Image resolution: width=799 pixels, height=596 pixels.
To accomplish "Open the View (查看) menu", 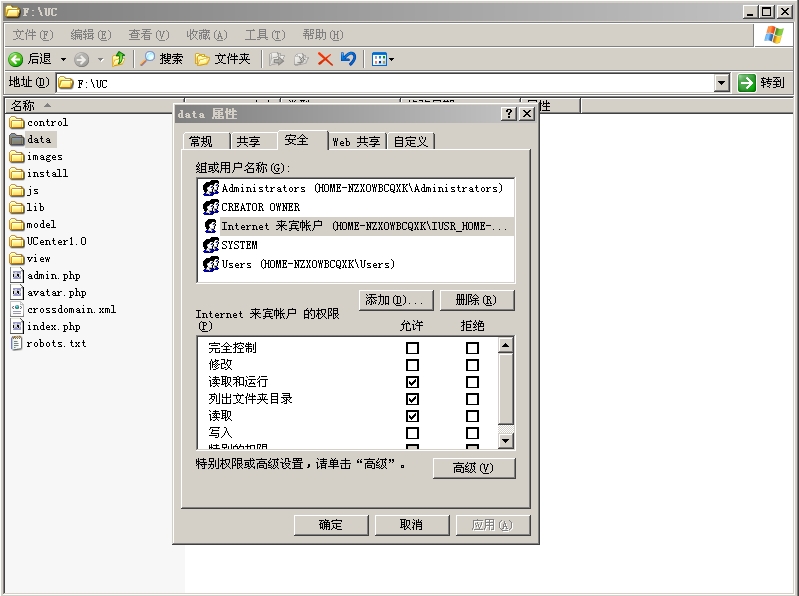I will click(148, 35).
